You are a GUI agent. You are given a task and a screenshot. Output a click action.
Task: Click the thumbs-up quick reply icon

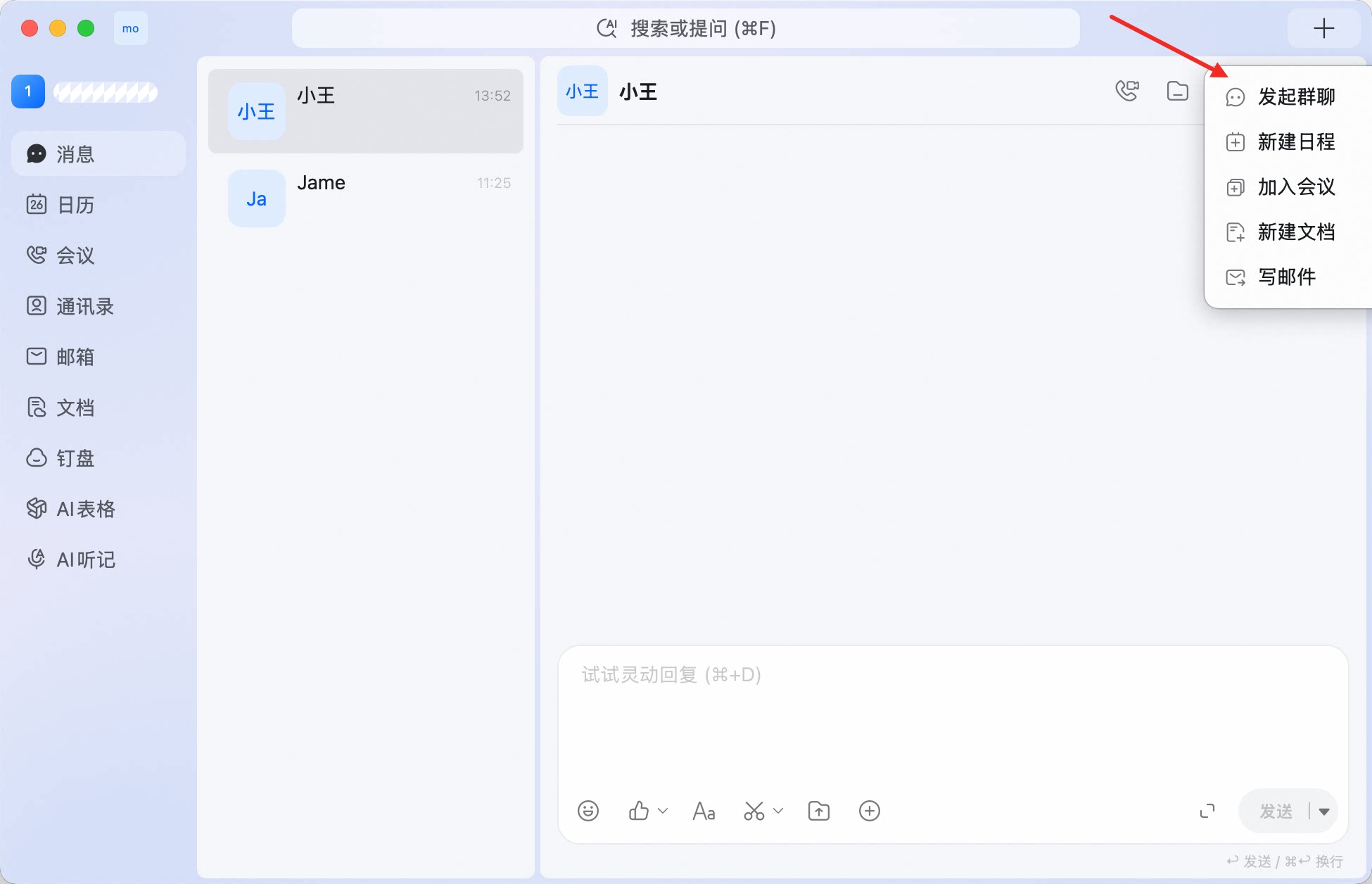(639, 811)
